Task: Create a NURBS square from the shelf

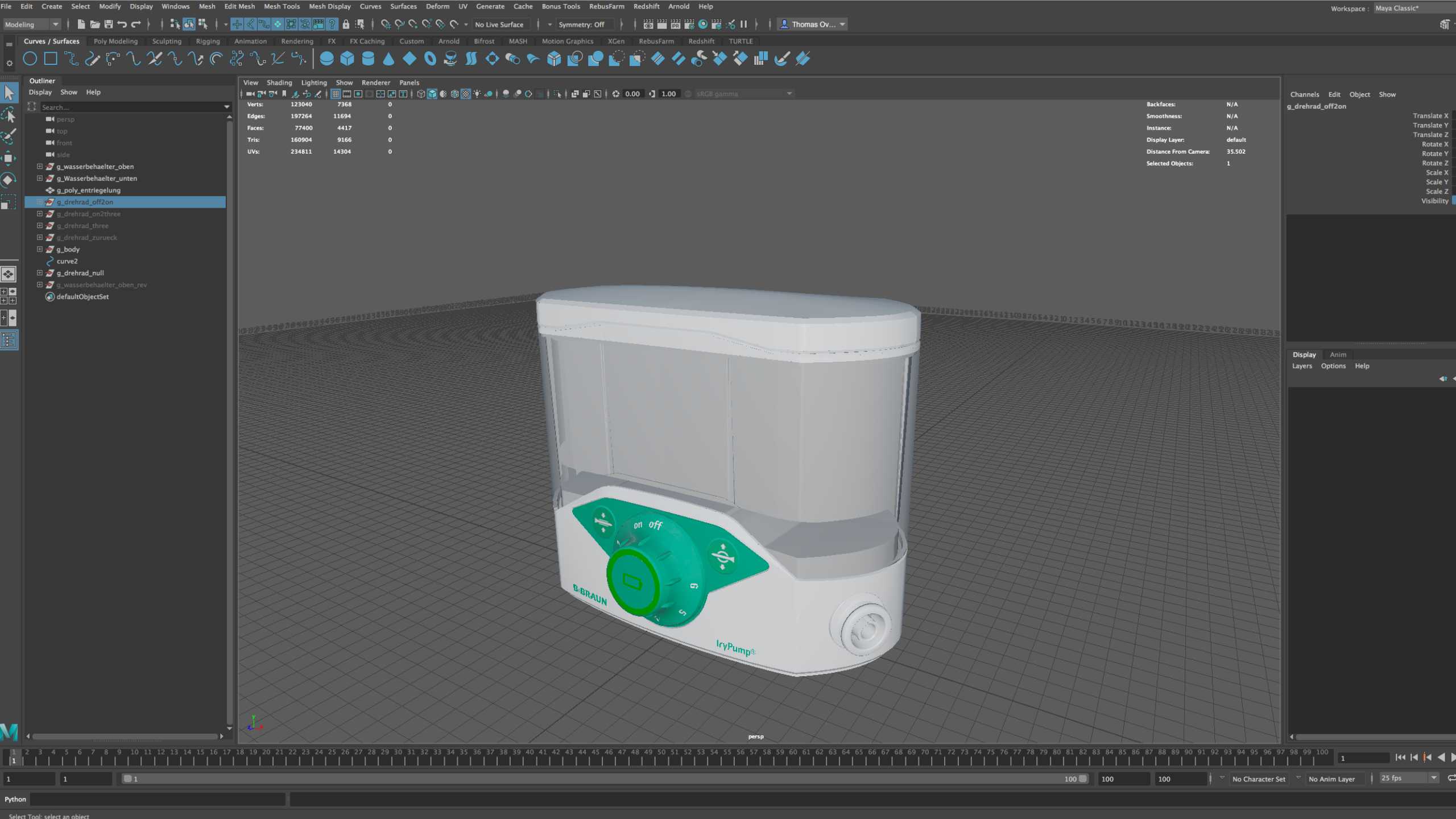Action: (51, 59)
